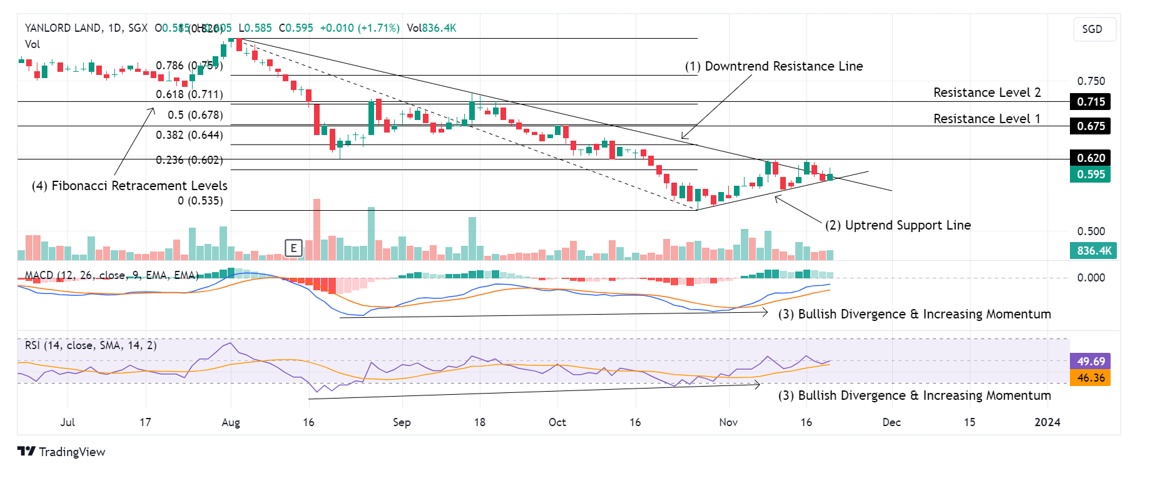Click the 0.500 price scale value
1160x481 pixels.
tap(1091, 232)
